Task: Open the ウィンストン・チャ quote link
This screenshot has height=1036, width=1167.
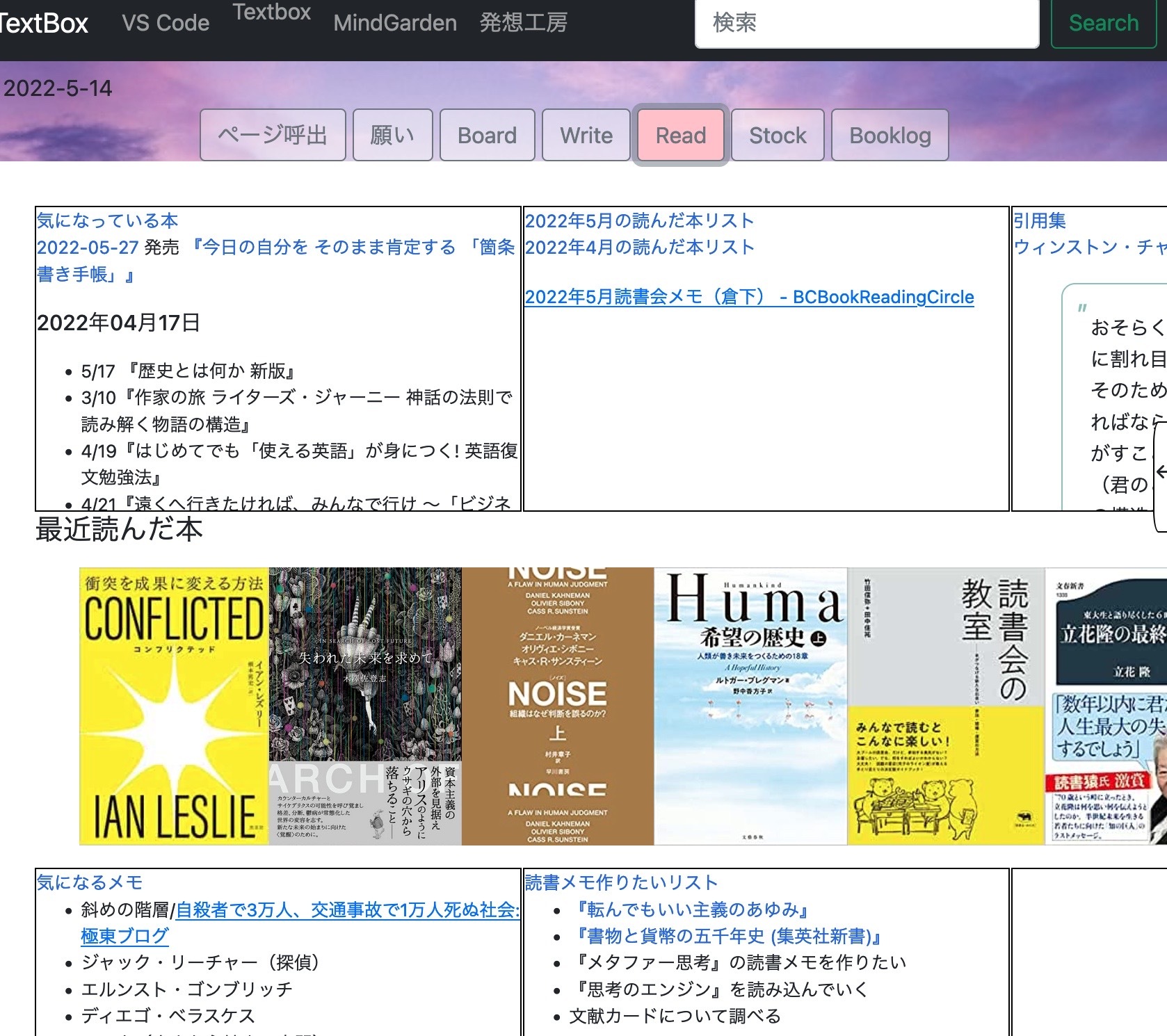Action: click(1090, 247)
